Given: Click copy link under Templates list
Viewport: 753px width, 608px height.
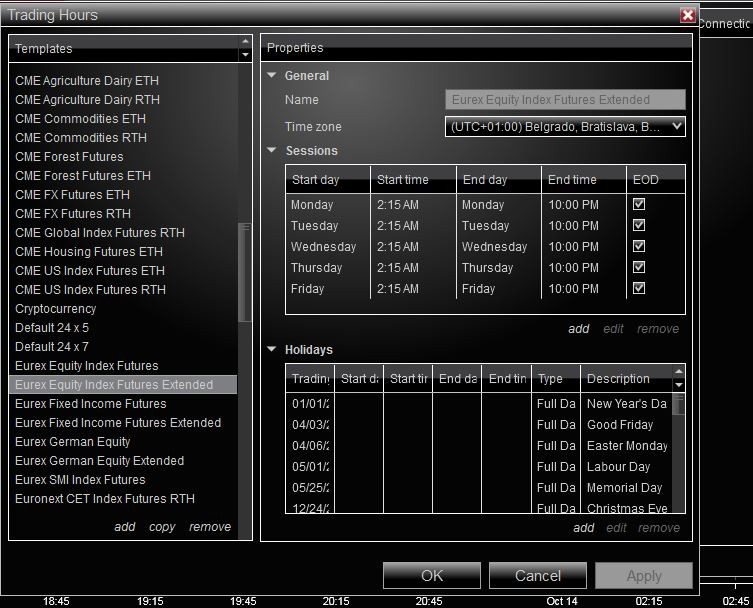Looking at the screenshot, I should click(162, 527).
